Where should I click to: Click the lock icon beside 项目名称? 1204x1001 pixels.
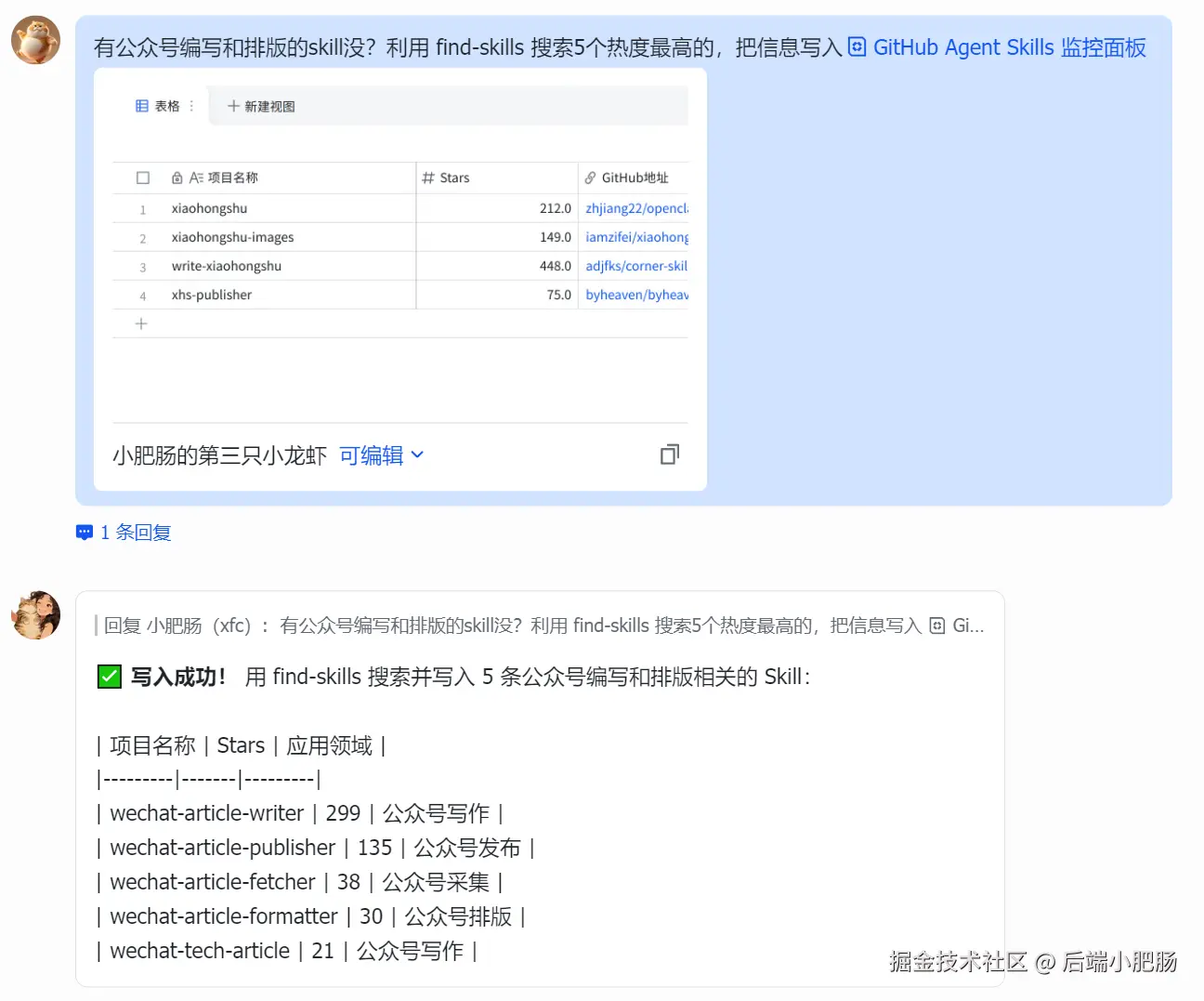point(177,178)
